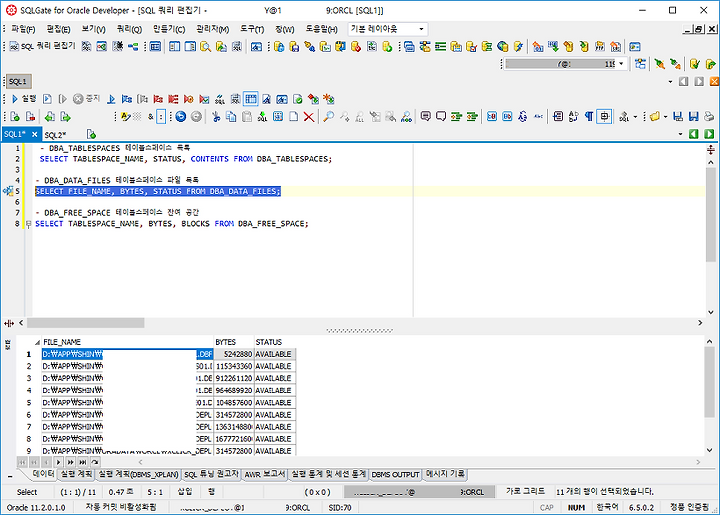Click the new page icon with green dot
720x515 pixels.
click(x=15, y=117)
